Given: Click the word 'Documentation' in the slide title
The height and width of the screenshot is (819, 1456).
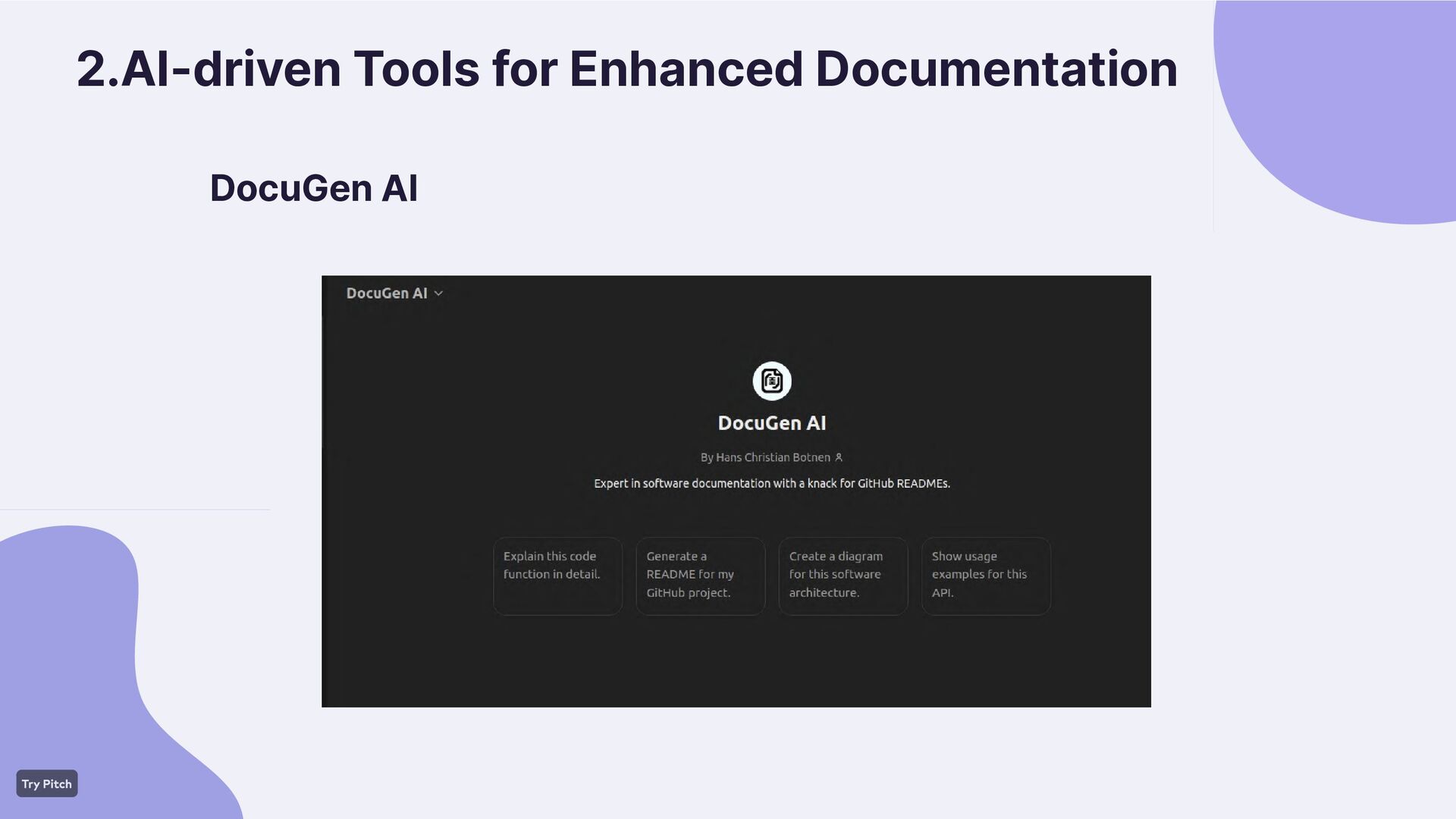Looking at the screenshot, I should tap(996, 69).
